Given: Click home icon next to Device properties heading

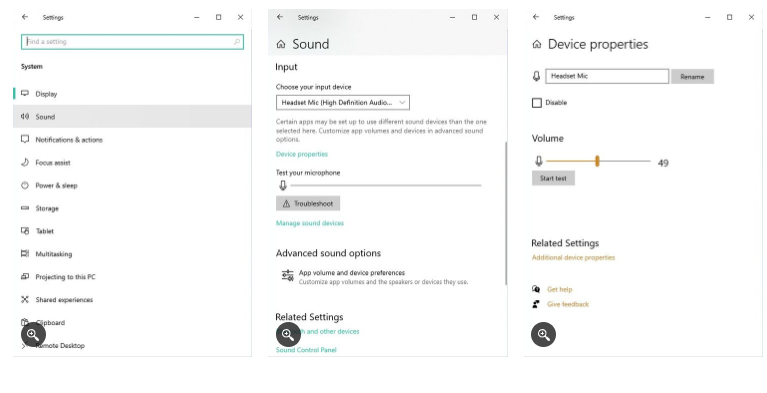Looking at the screenshot, I should tap(537, 45).
